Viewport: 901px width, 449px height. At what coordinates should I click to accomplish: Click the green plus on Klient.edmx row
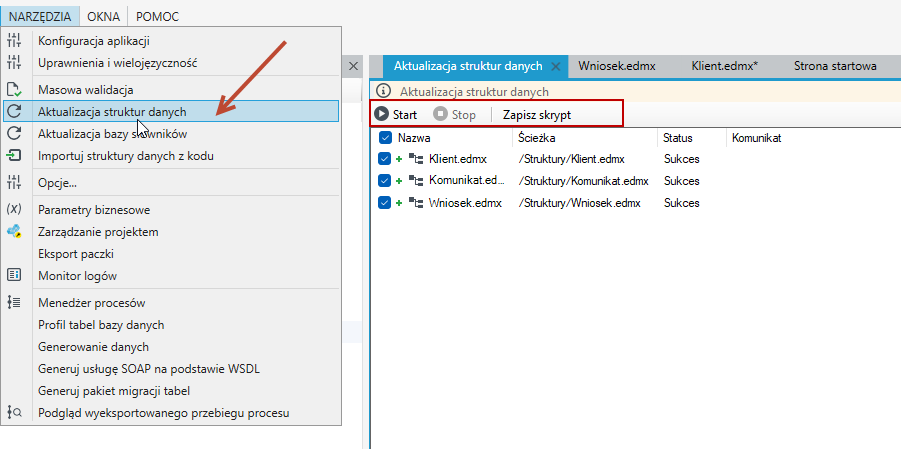click(x=399, y=159)
